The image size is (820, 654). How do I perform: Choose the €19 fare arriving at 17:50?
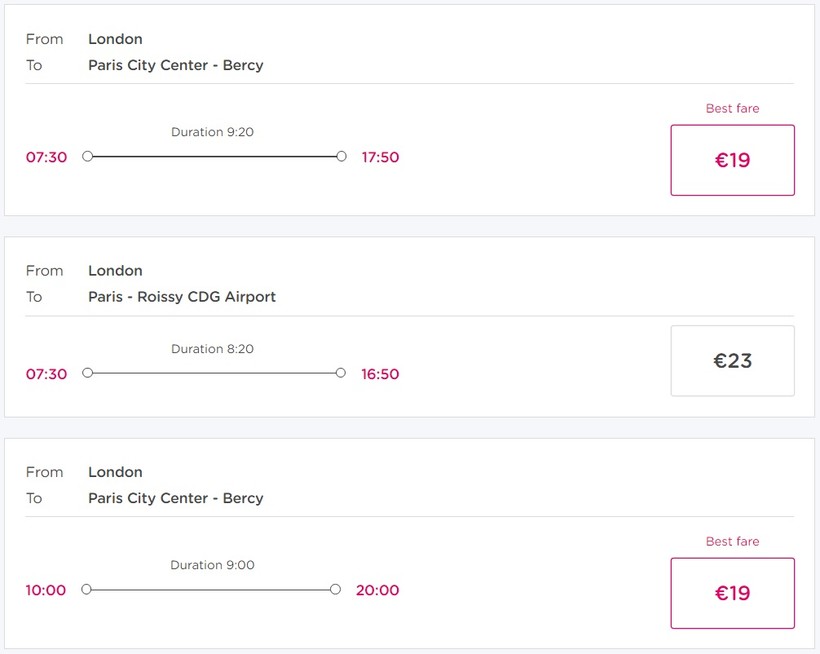pyautogui.click(x=732, y=160)
